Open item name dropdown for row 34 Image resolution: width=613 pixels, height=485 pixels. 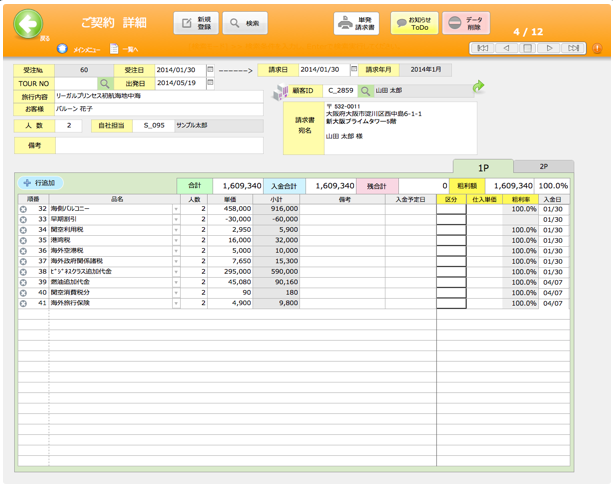176,230
